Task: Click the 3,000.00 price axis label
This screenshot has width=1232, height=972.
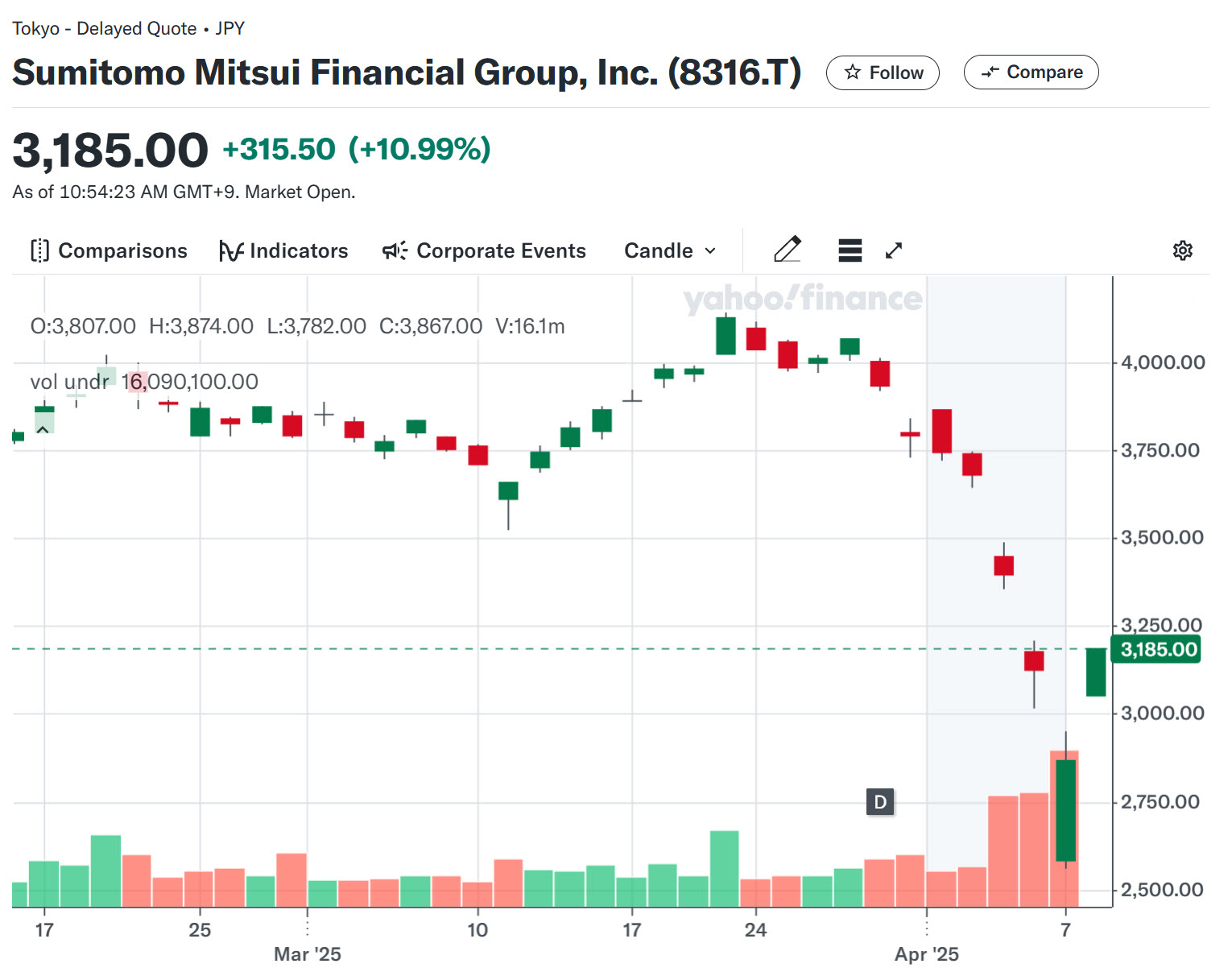Action: tap(1163, 713)
